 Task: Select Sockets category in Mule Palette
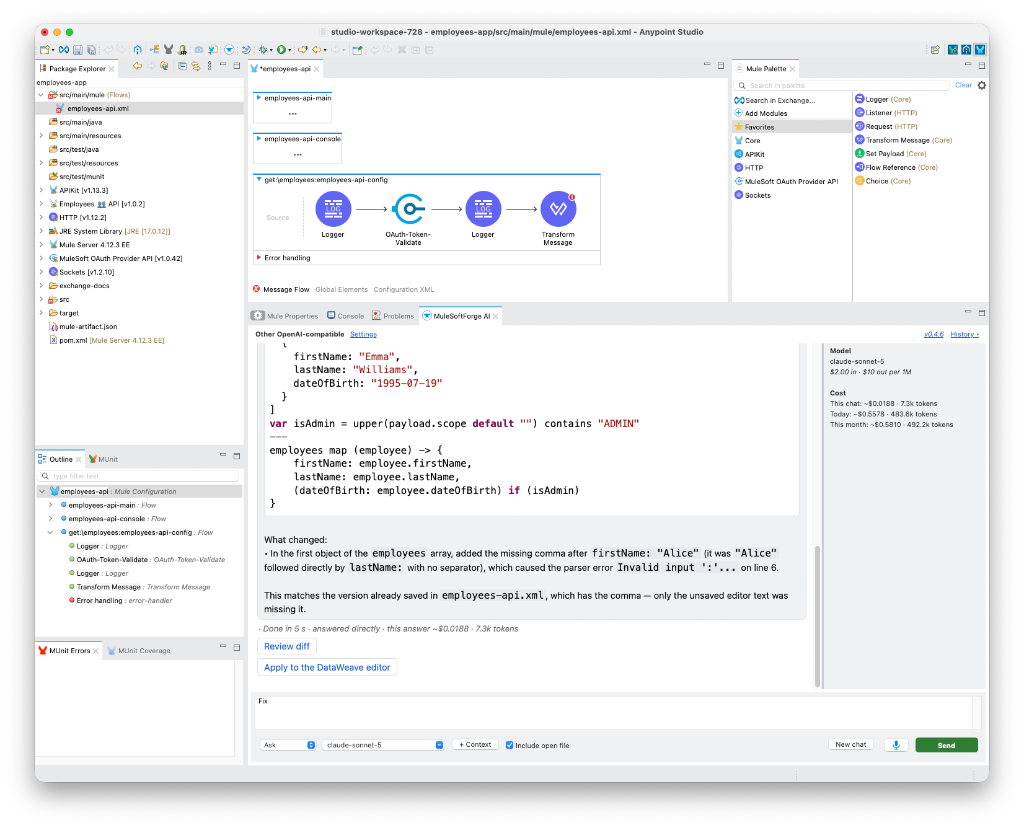(x=752, y=195)
